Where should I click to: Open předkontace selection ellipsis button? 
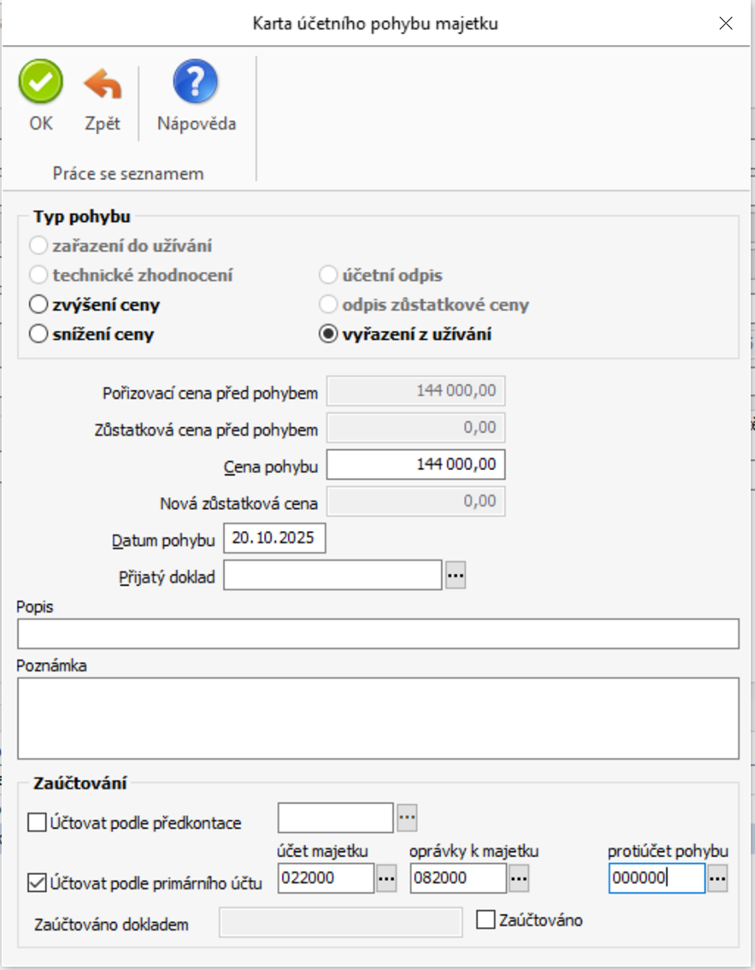(x=407, y=818)
